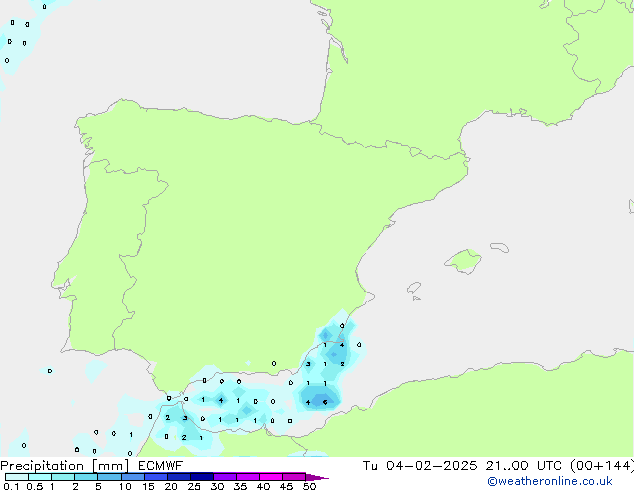Click the Ibiza island outline
Image resolution: width=634 pixels, height=490 pixels.
coord(414,288)
